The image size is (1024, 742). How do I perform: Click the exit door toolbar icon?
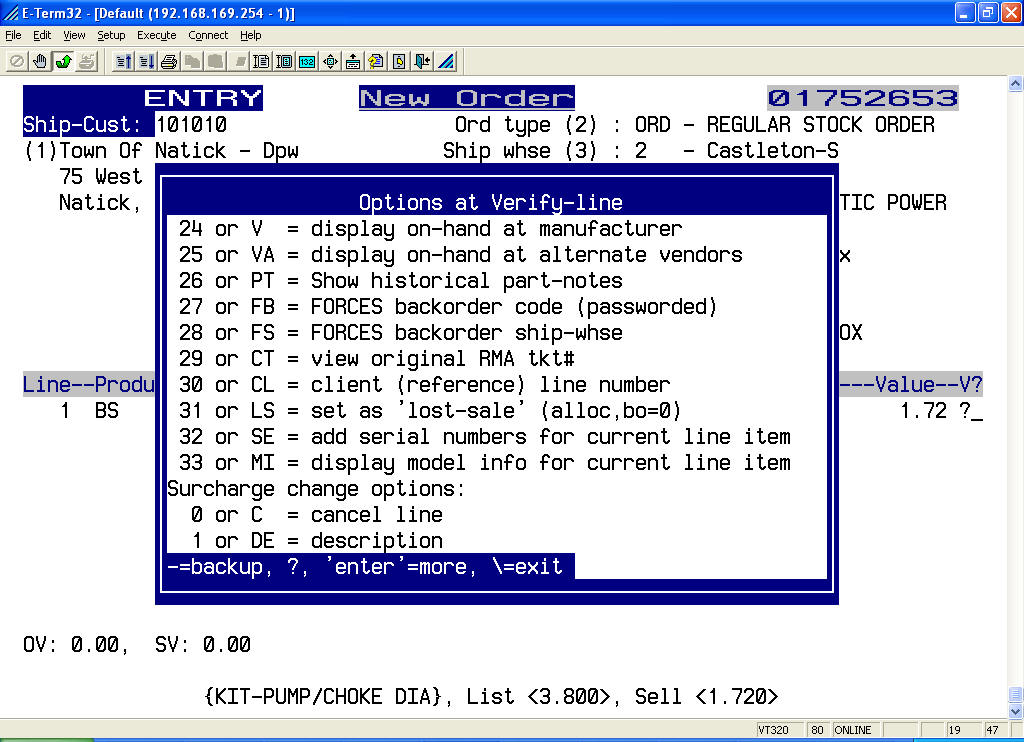click(x=423, y=61)
